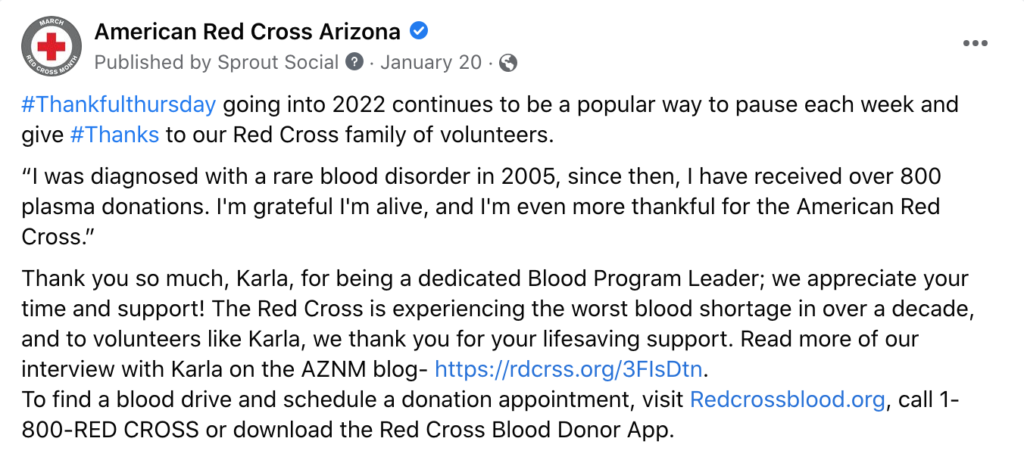Click the question mark icon beside Sprout Social
Viewport: 1024px width, 460px height.
(354, 63)
